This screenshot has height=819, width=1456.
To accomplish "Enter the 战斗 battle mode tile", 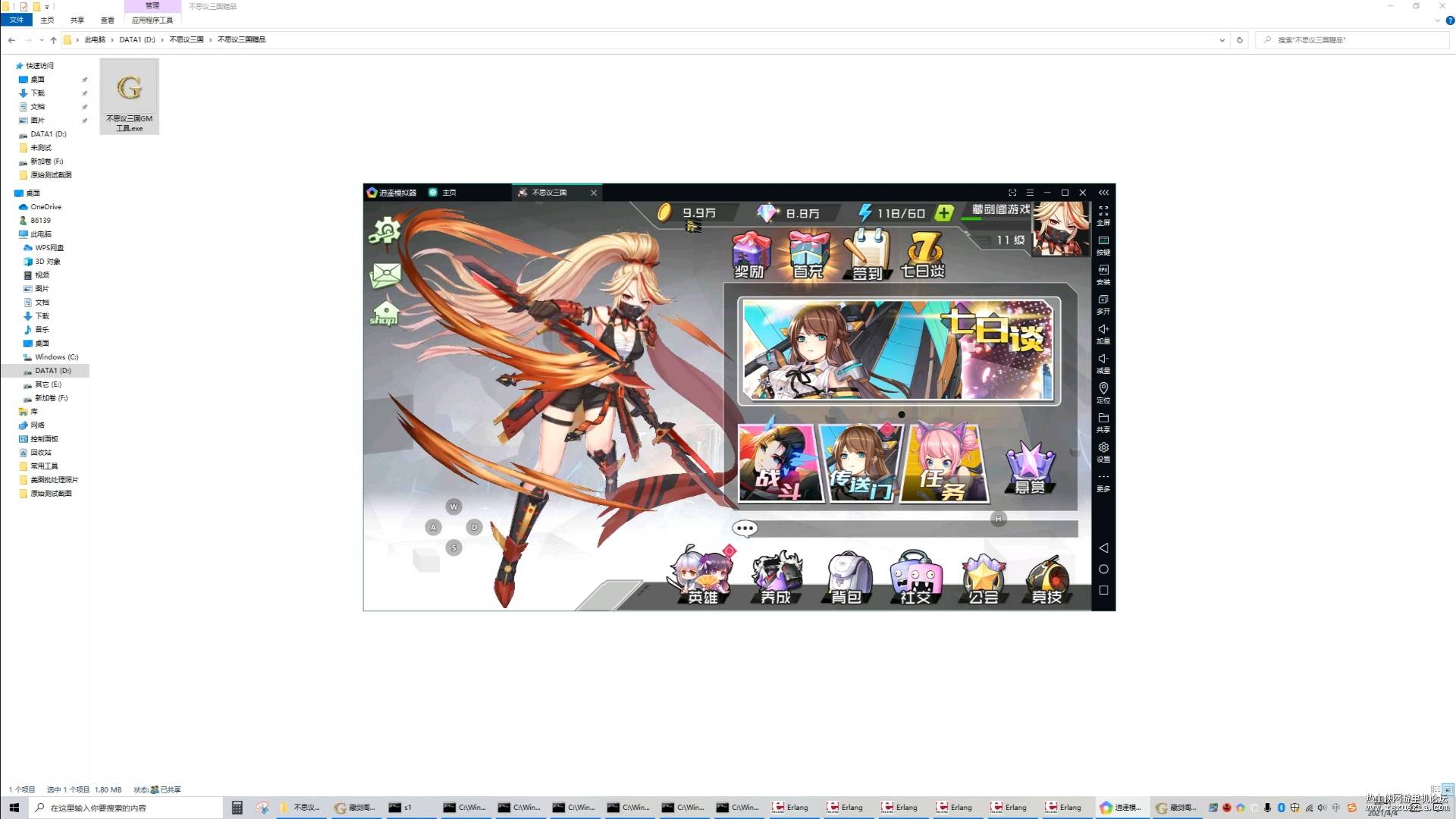I will [780, 463].
